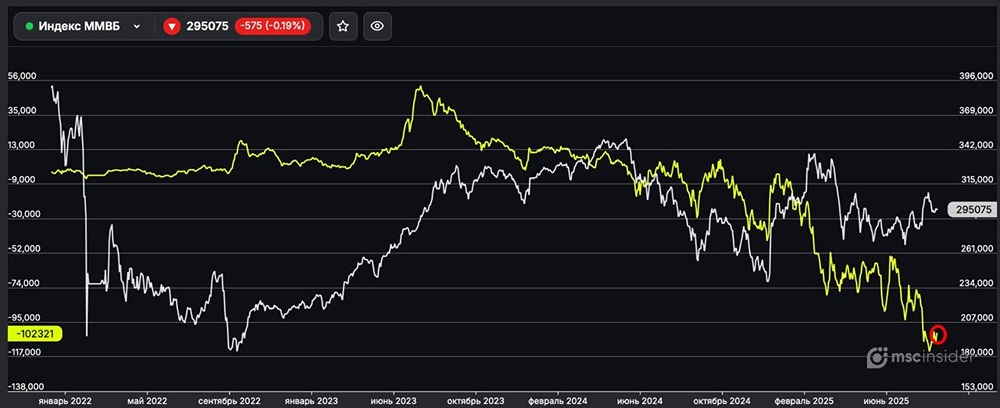Click the июнь 2025 date axis label

(x=886, y=402)
